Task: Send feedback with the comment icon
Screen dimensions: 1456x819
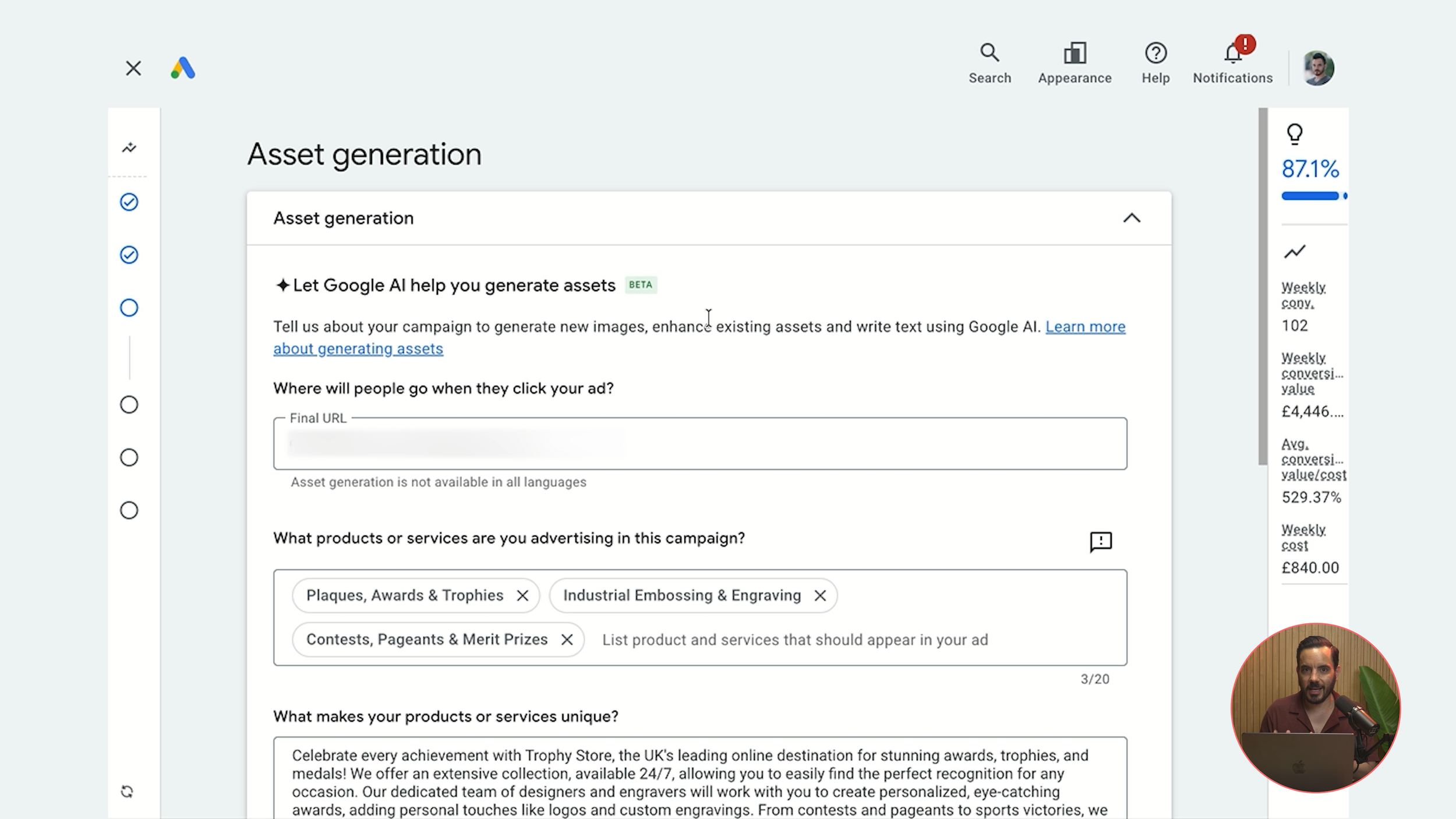Action: [1101, 542]
